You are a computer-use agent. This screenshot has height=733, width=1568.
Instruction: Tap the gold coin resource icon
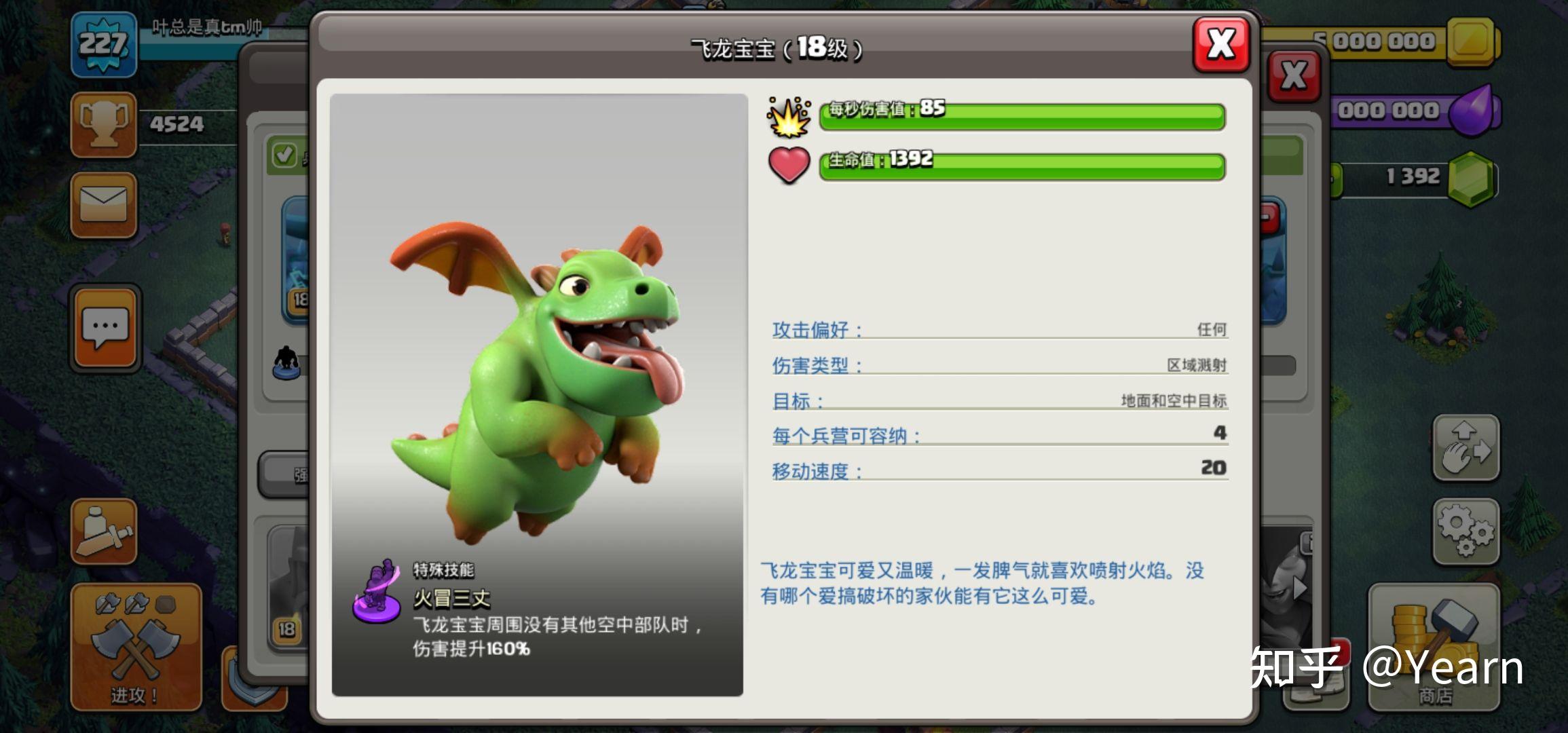click(1473, 42)
